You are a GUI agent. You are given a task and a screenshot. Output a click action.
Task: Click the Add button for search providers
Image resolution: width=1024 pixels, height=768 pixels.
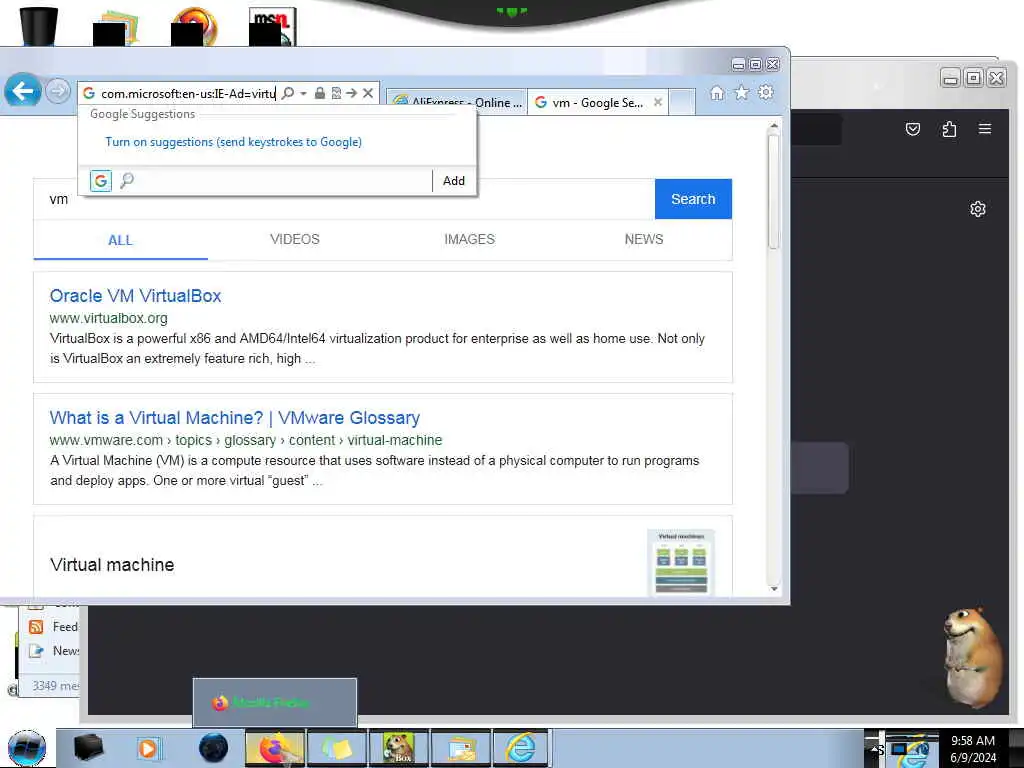pyautogui.click(x=454, y=181)
